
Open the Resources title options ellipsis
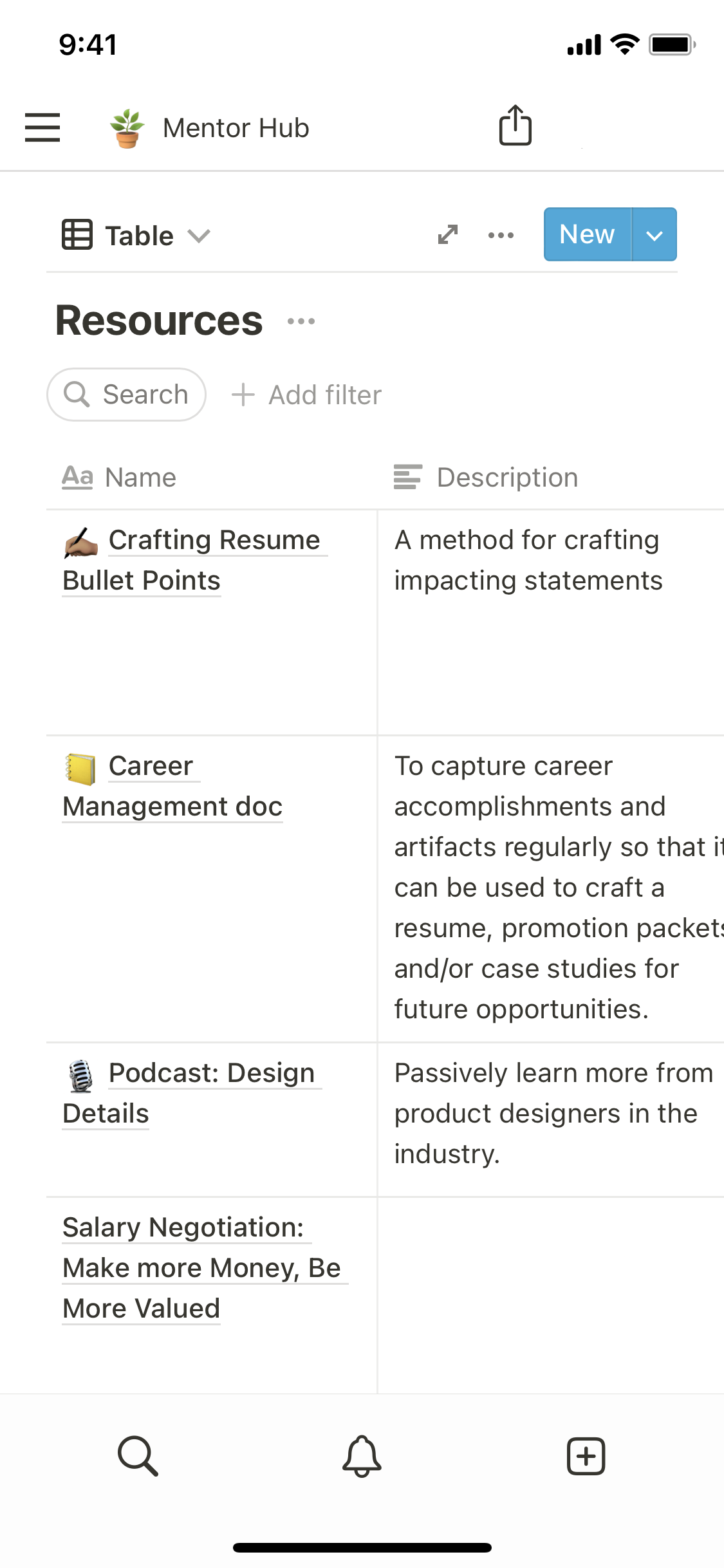coord(301,321)
